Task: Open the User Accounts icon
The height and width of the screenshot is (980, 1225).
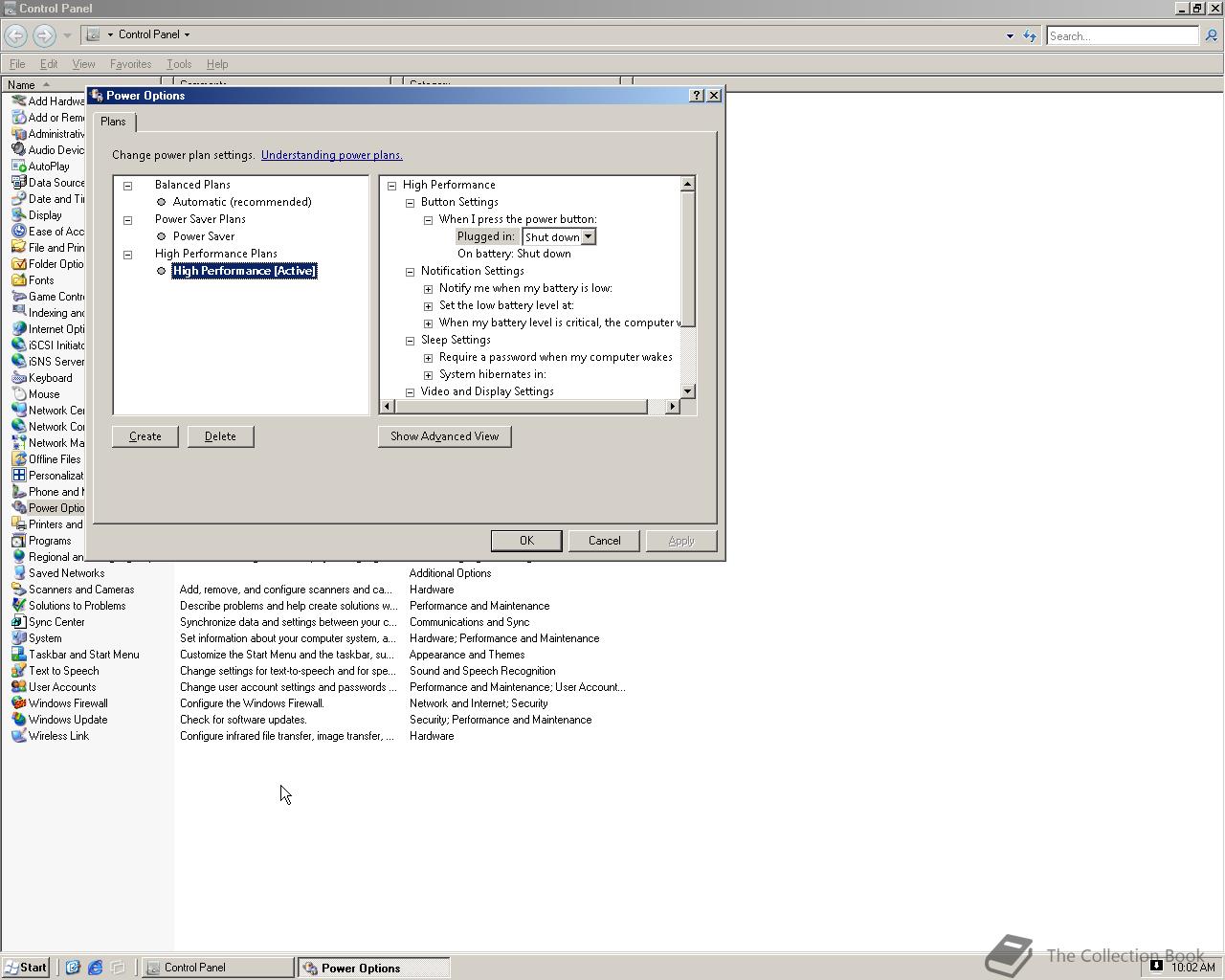Action: [x=18, y=687]
